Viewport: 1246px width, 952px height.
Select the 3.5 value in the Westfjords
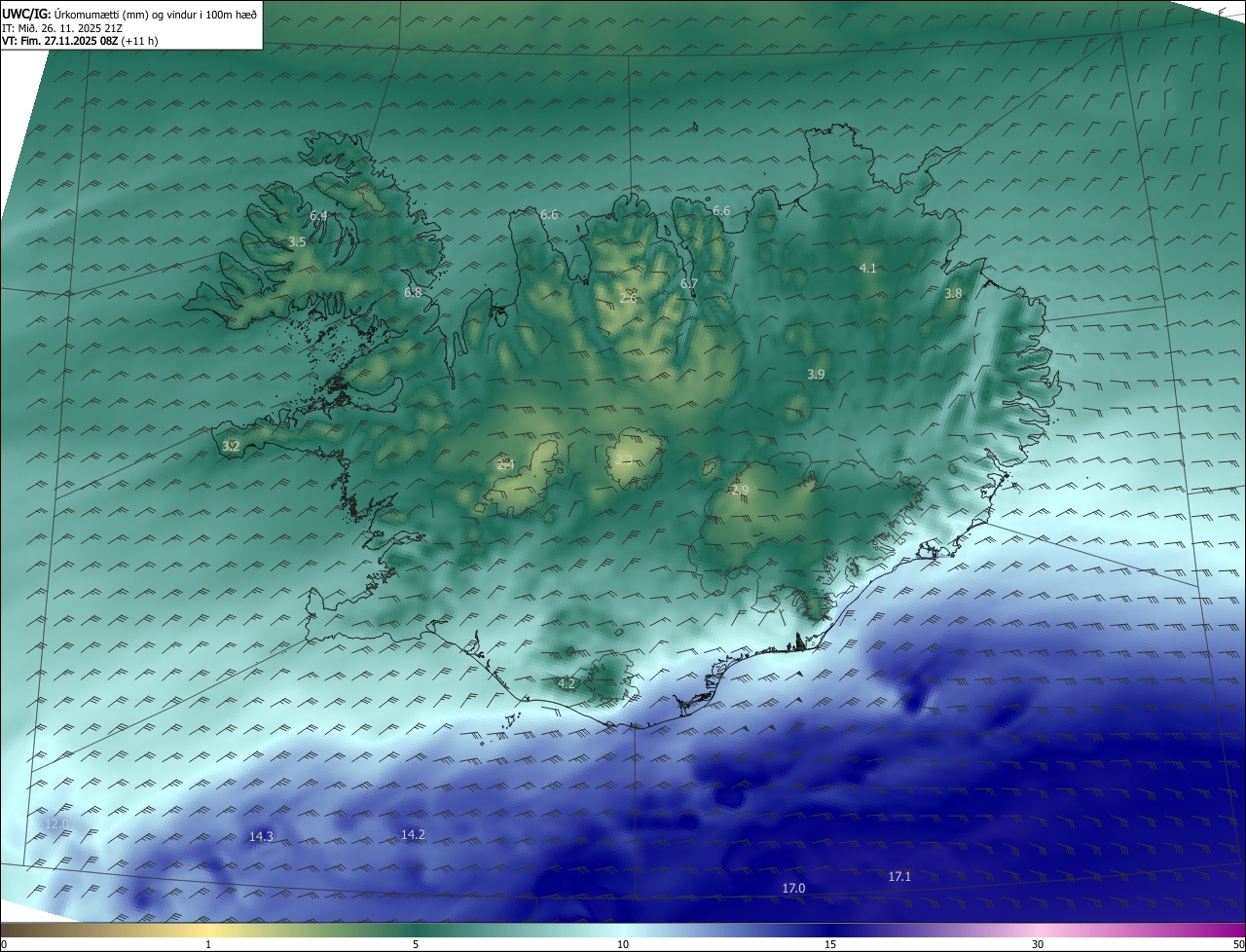(297, 242)
